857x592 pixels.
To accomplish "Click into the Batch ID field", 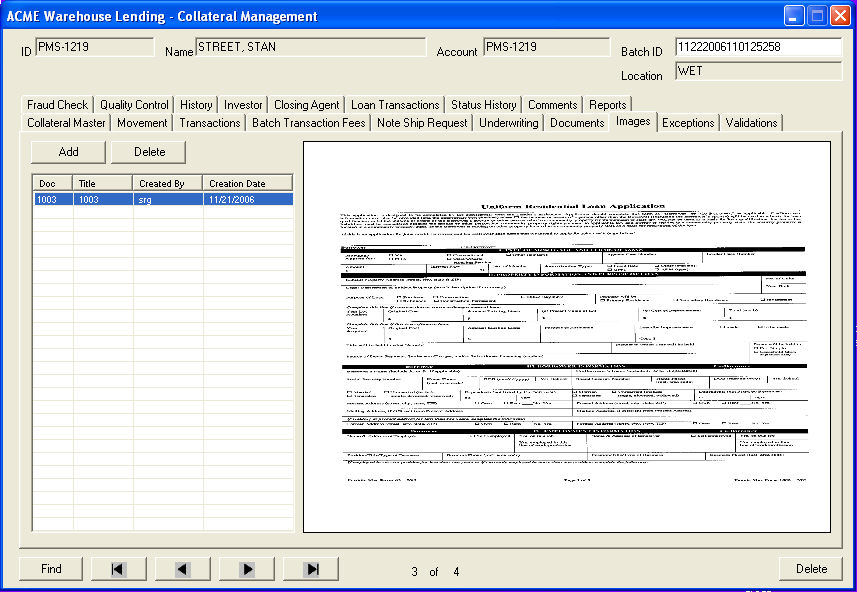I will [x=758, y=47].
